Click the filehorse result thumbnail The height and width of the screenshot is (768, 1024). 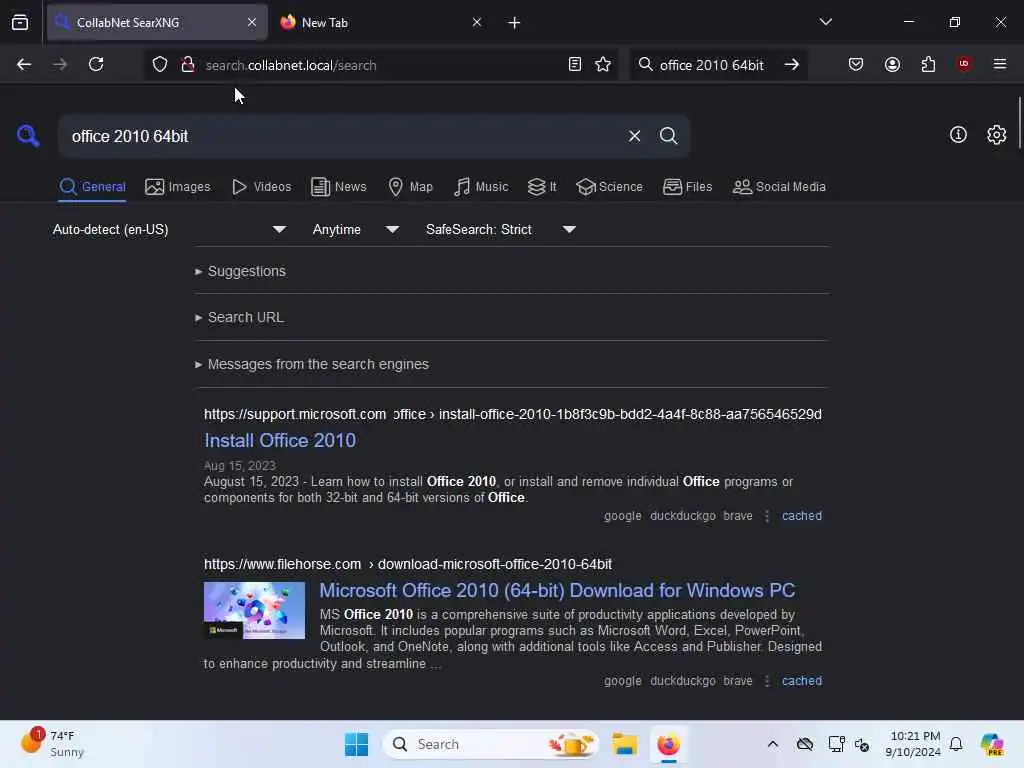[254, 610]
